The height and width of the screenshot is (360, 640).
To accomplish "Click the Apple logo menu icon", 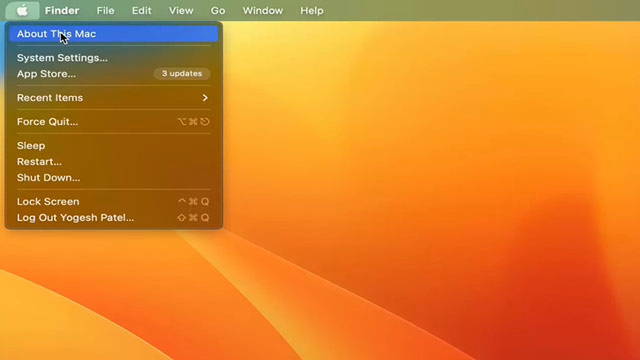I will [x=22, y=11].
